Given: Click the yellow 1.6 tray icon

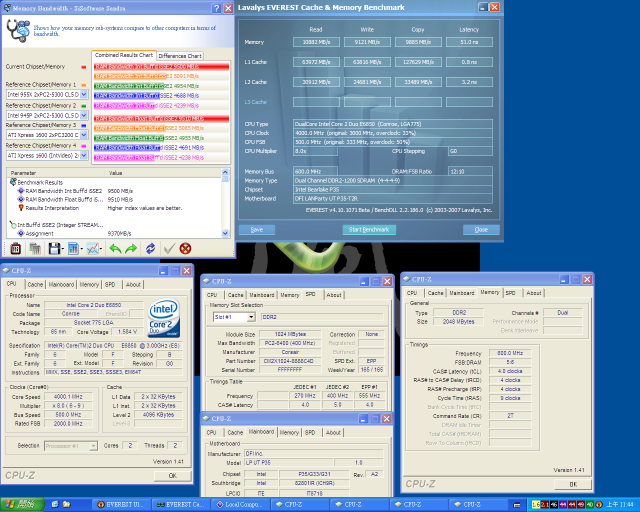Looking at the screenshot, I should click(536, 505).
